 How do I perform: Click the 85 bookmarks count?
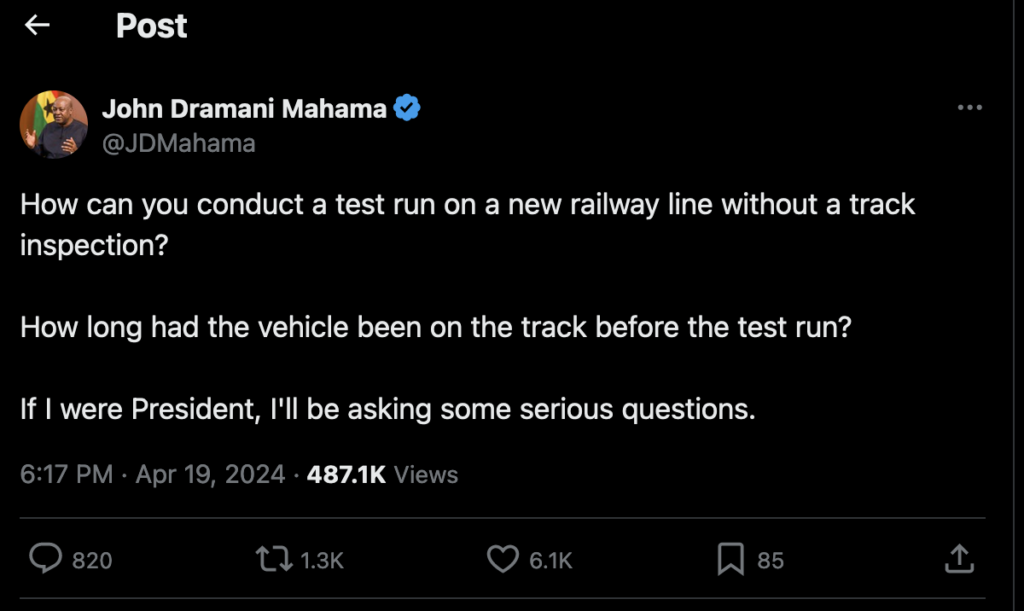[770, 561]
